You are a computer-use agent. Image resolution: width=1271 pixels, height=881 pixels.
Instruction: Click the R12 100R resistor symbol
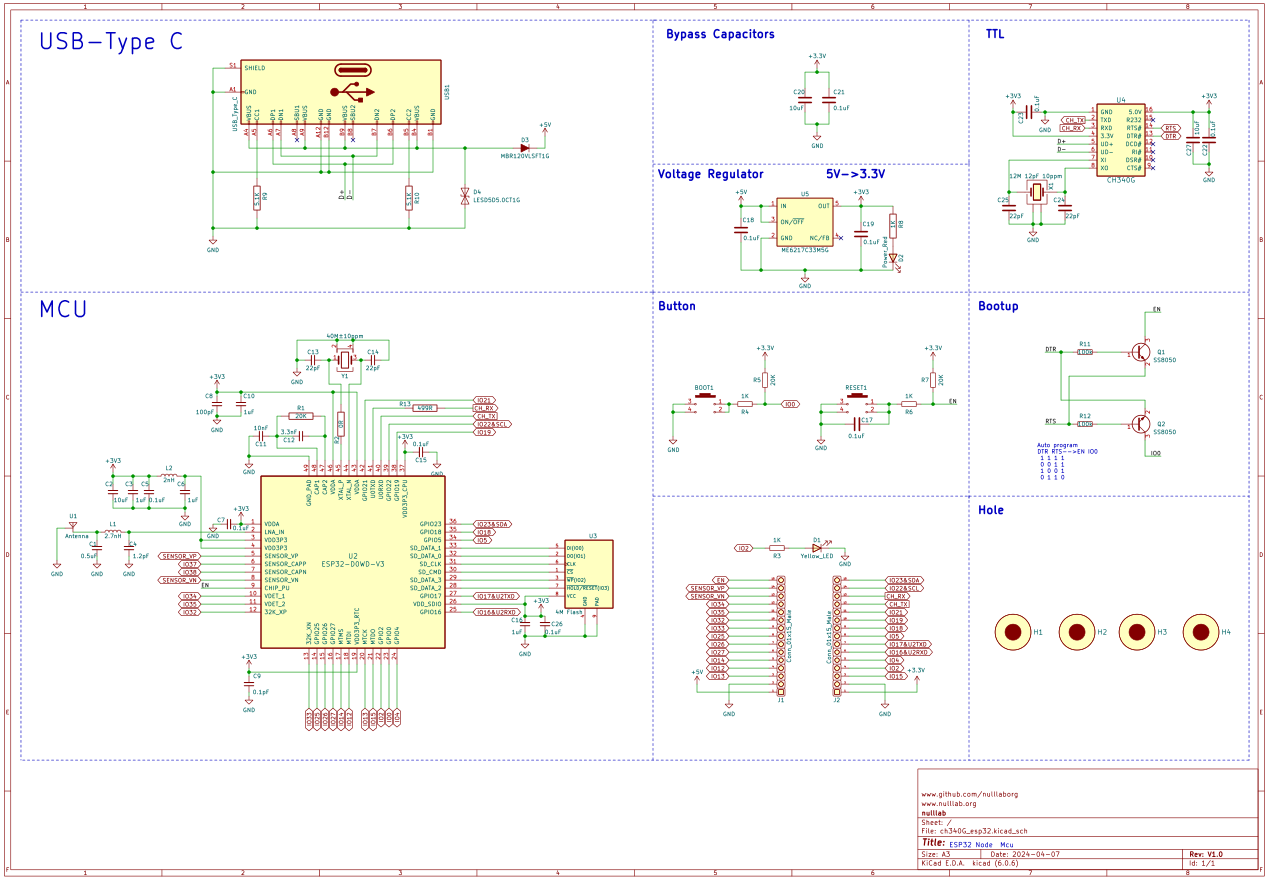(1085, 424)
